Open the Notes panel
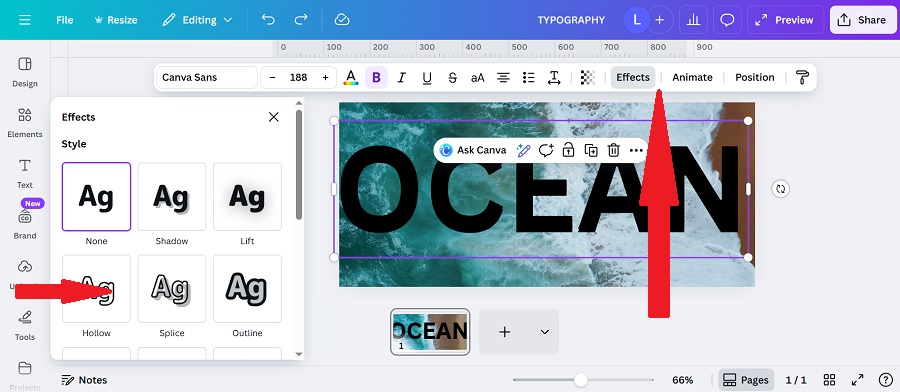The image size is (900, 392). point(84,380)
